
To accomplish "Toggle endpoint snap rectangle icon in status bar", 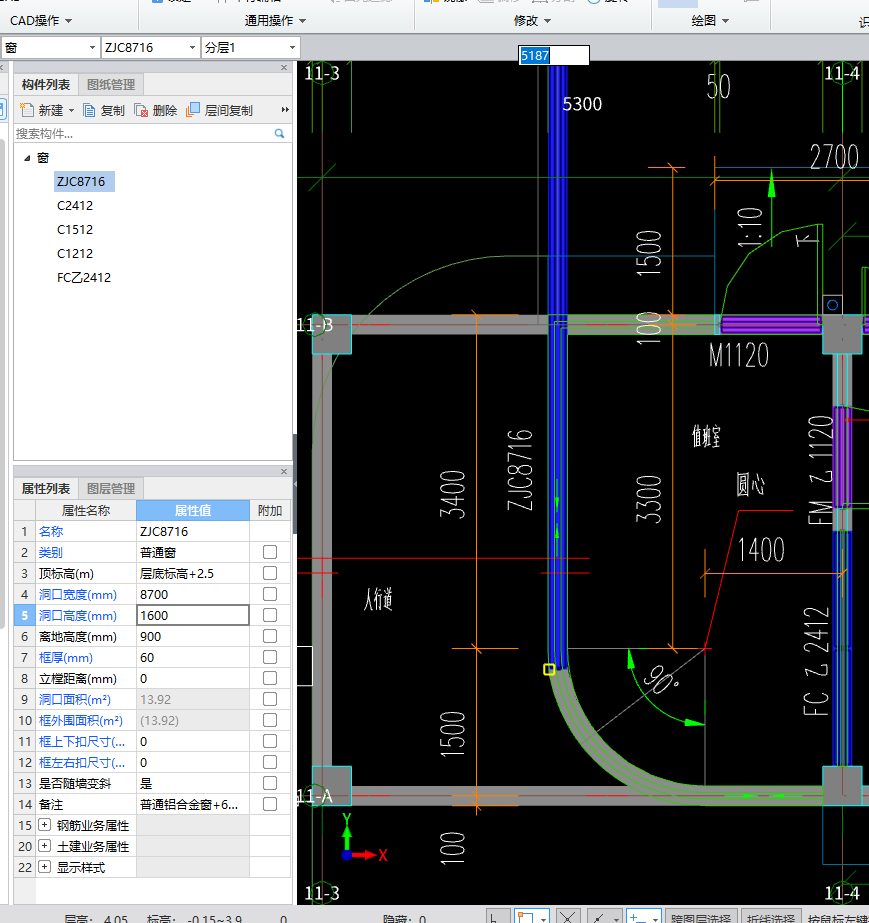I will [525, 917].
